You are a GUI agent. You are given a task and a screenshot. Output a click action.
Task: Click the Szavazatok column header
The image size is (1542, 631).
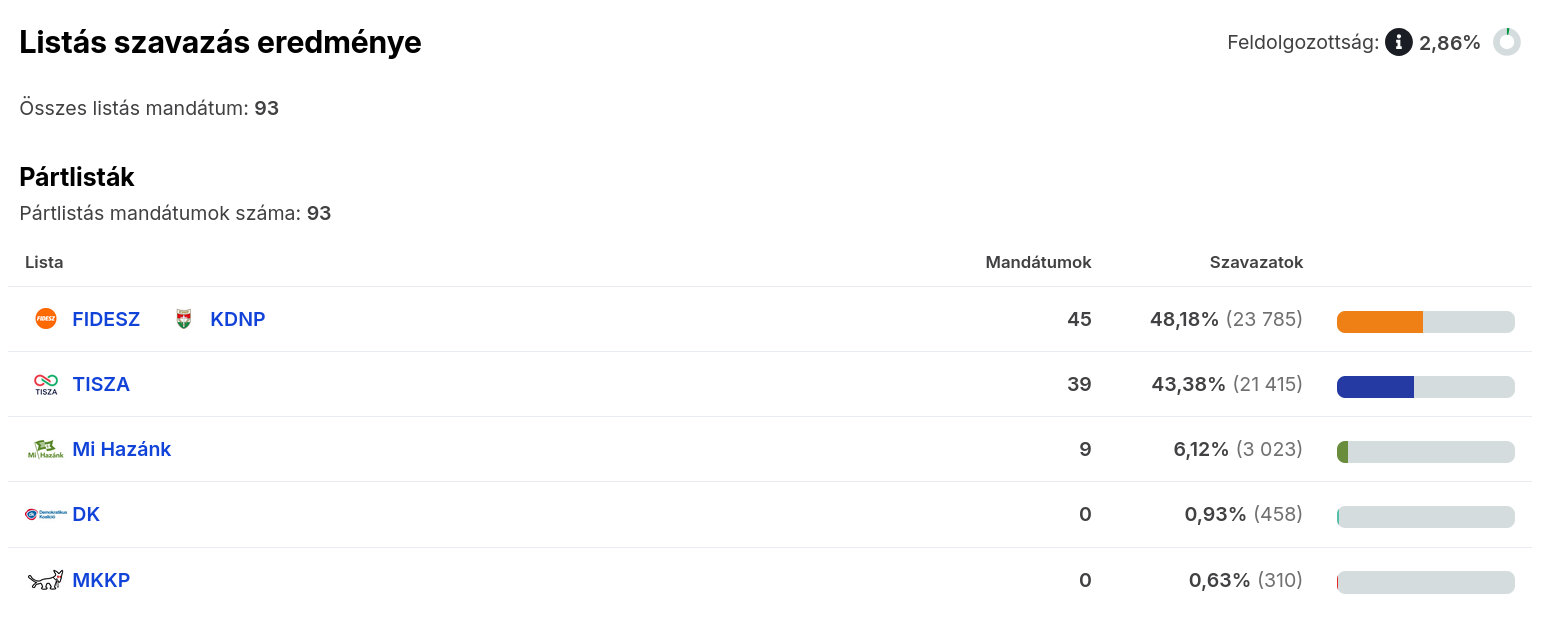1256,262
